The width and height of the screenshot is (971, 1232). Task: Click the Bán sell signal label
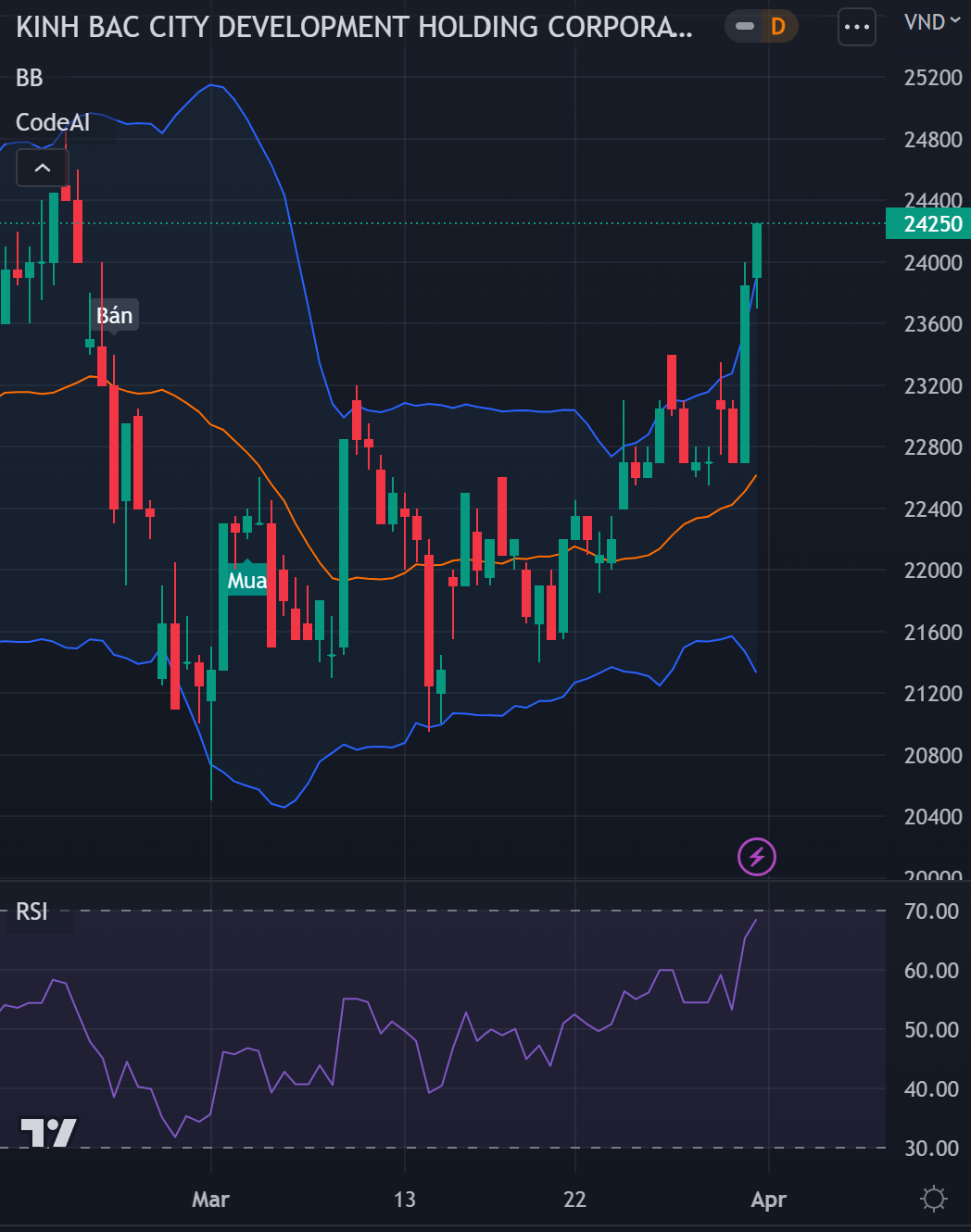click(115, 315)
